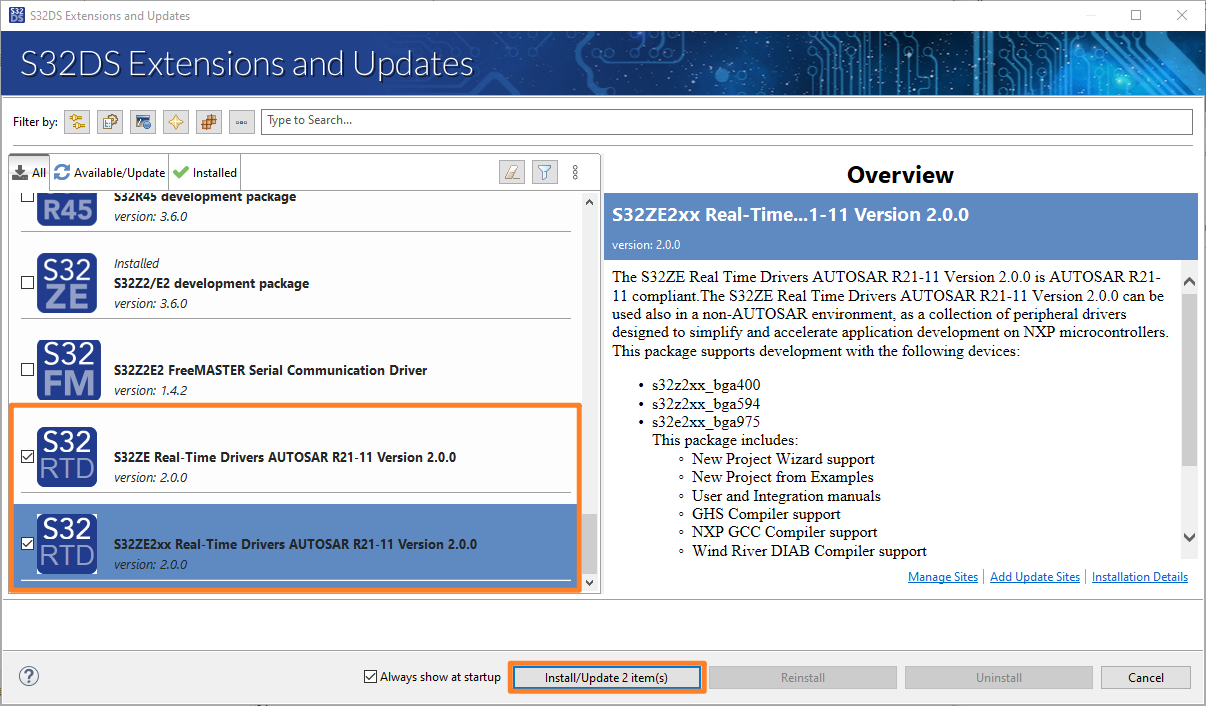Screen dimensions: 1206x706
Task: Click the Type to Search field
Action: (726, 121)
